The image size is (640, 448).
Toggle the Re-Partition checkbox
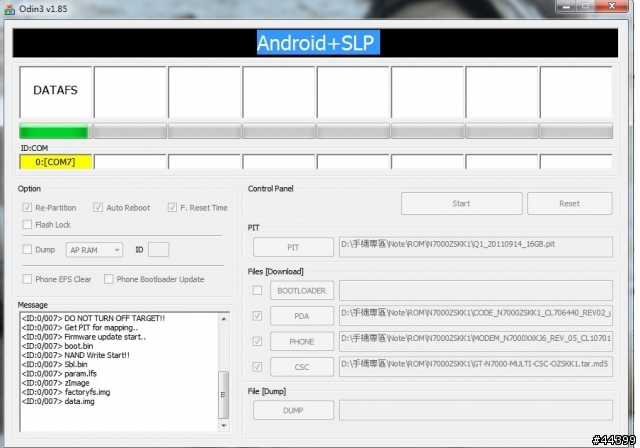pyautogui.click(x=27, y=207)
